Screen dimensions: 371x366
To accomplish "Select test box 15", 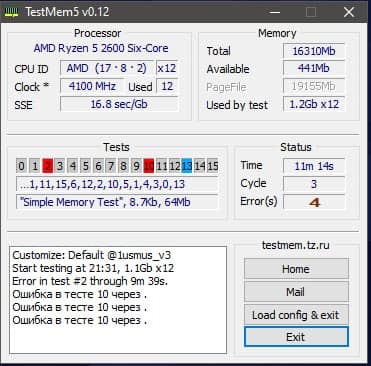I will pos(212,166).
